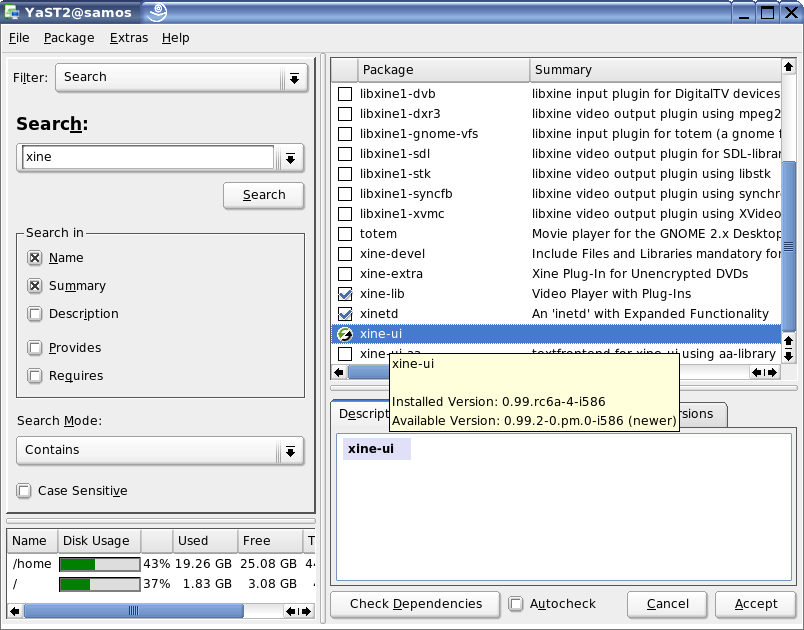Check the xine-devel package box
The width and height of the screenshot is (804, 630).
(345, 254)
